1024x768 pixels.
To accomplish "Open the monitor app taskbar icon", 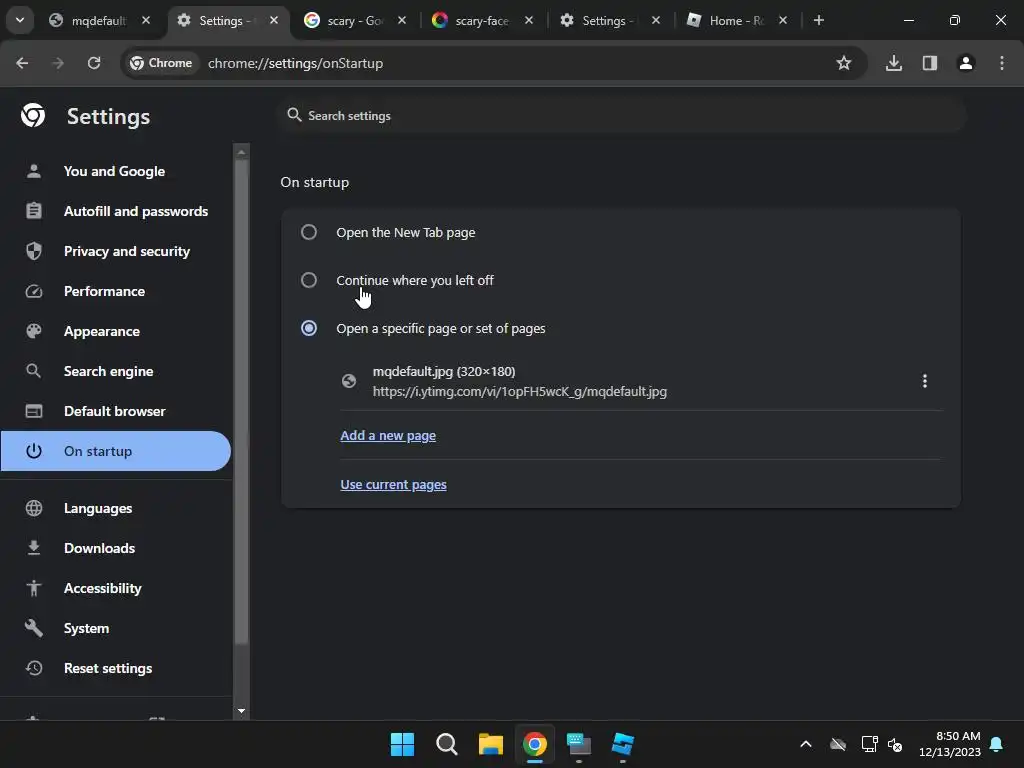I will tap(579, 744).
